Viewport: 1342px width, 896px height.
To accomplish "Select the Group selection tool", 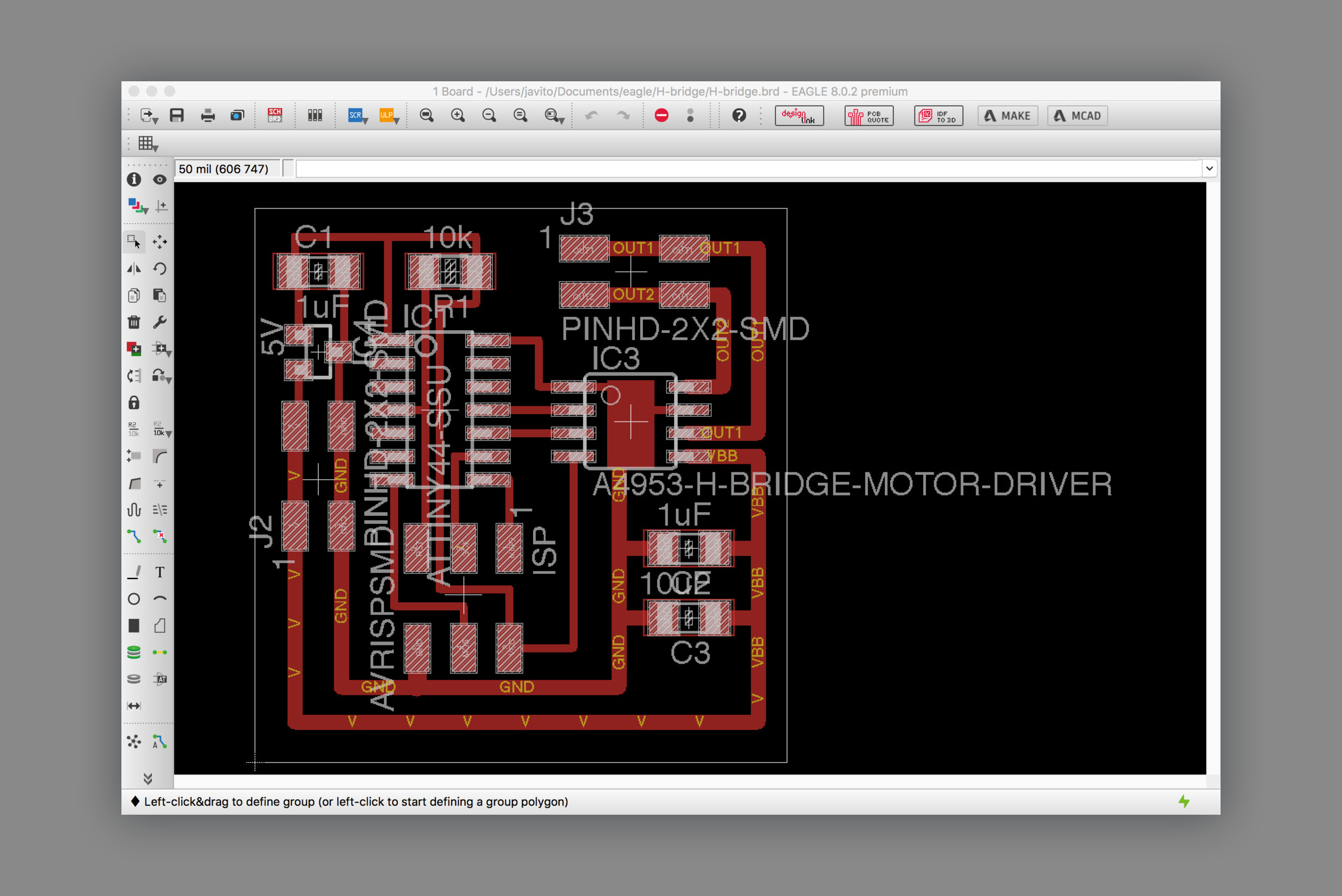I will point(134,242).
